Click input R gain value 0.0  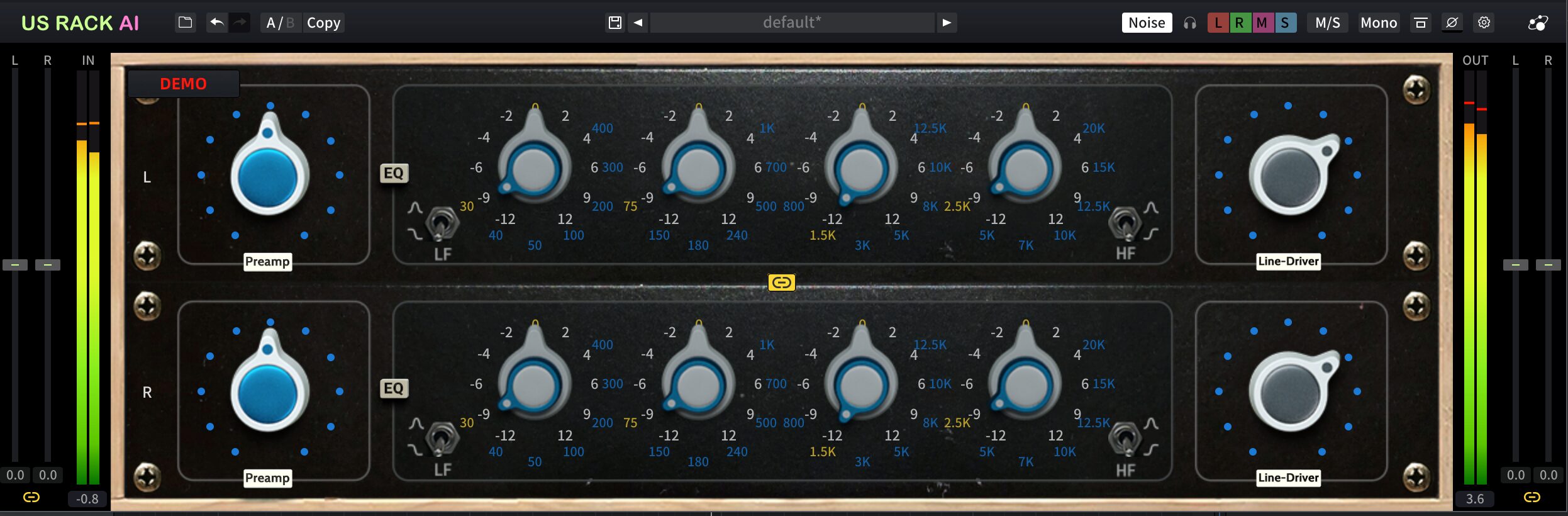pos(48,475)
